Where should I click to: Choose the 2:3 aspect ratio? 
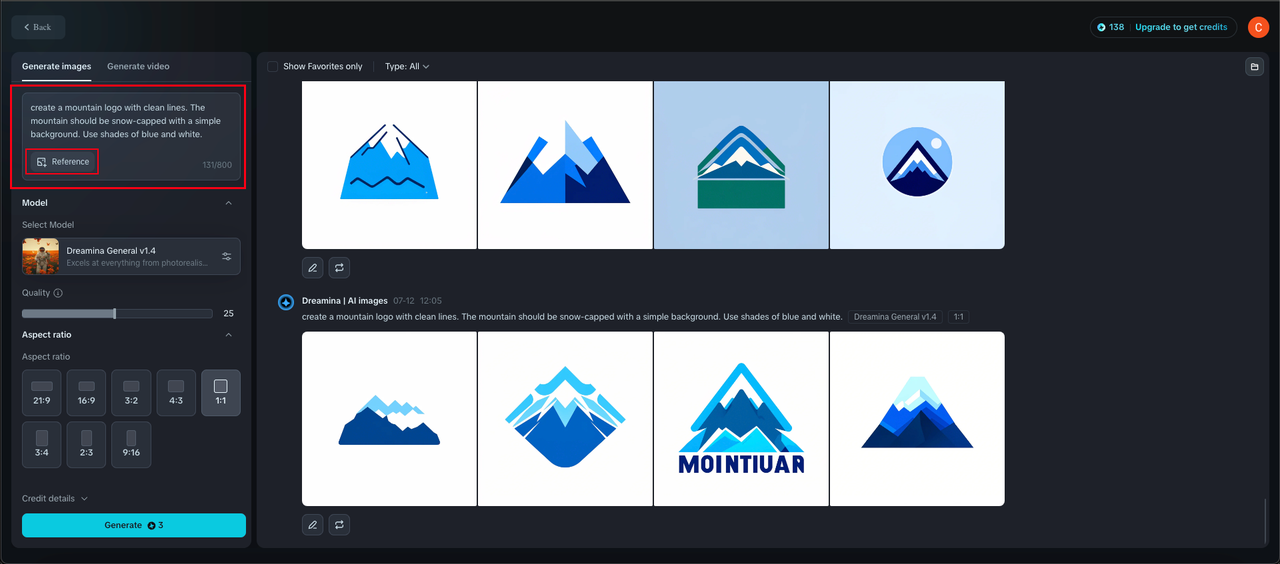pyautogui.click(x=87, y=445)
